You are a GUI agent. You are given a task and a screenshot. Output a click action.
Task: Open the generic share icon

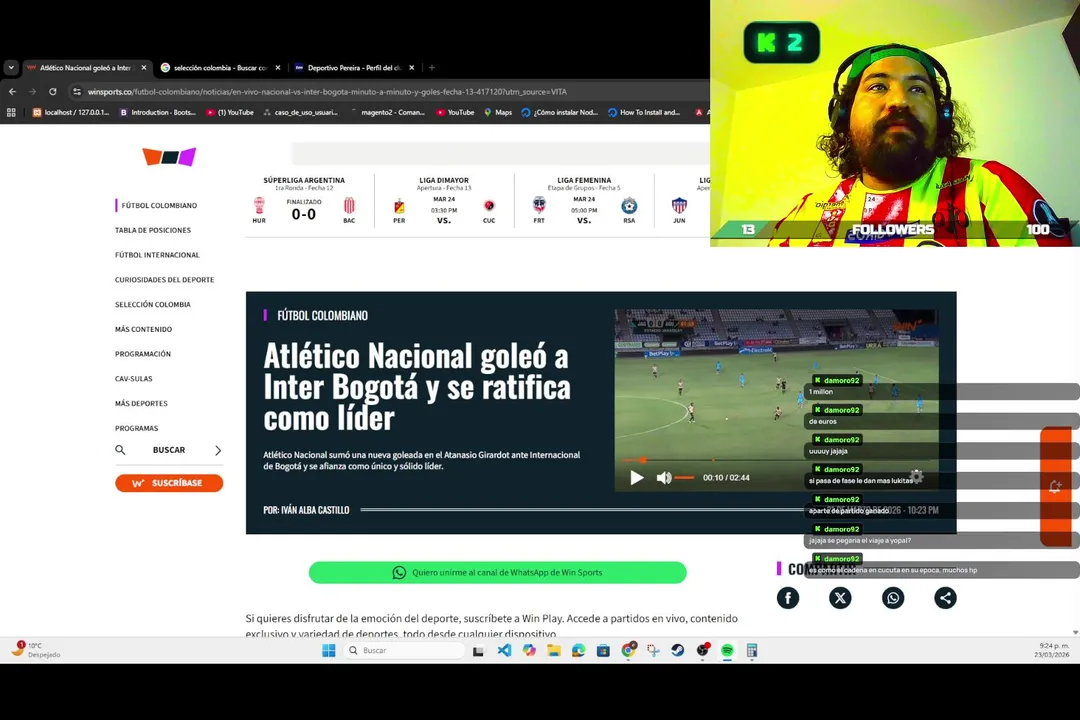click(945, 598)
